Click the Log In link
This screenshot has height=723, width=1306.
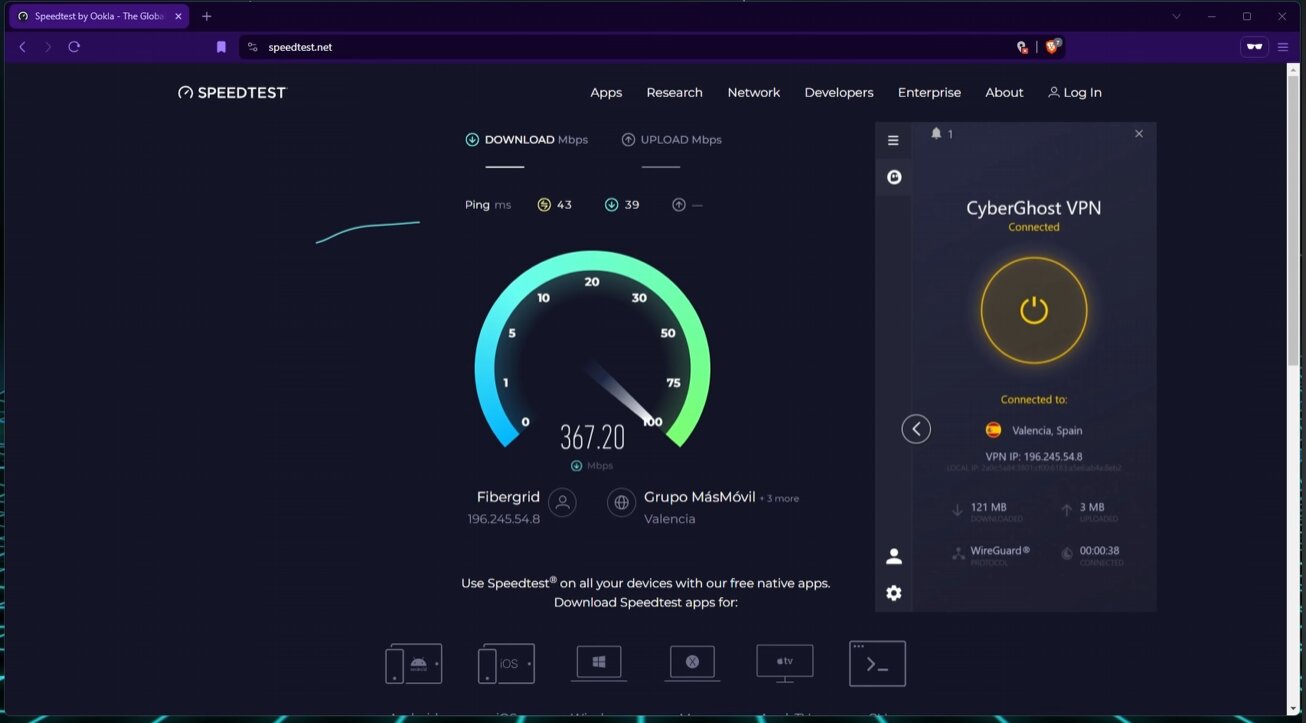point(1075,93)
